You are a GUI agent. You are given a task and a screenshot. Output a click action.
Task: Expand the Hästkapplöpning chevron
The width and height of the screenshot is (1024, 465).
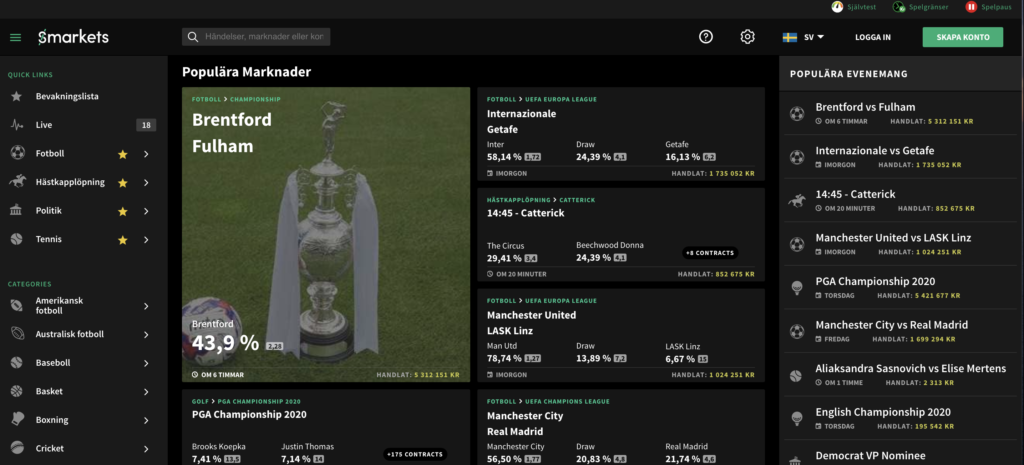click(146, 183)
